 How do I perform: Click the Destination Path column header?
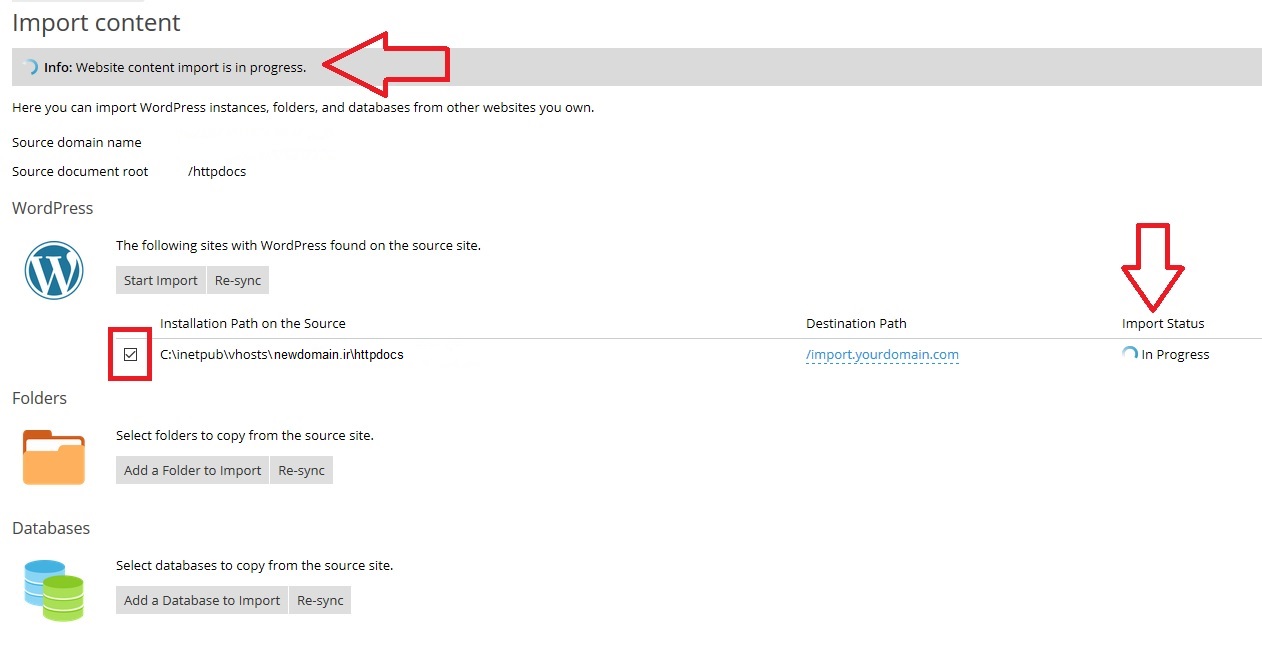tap(856, 323)
